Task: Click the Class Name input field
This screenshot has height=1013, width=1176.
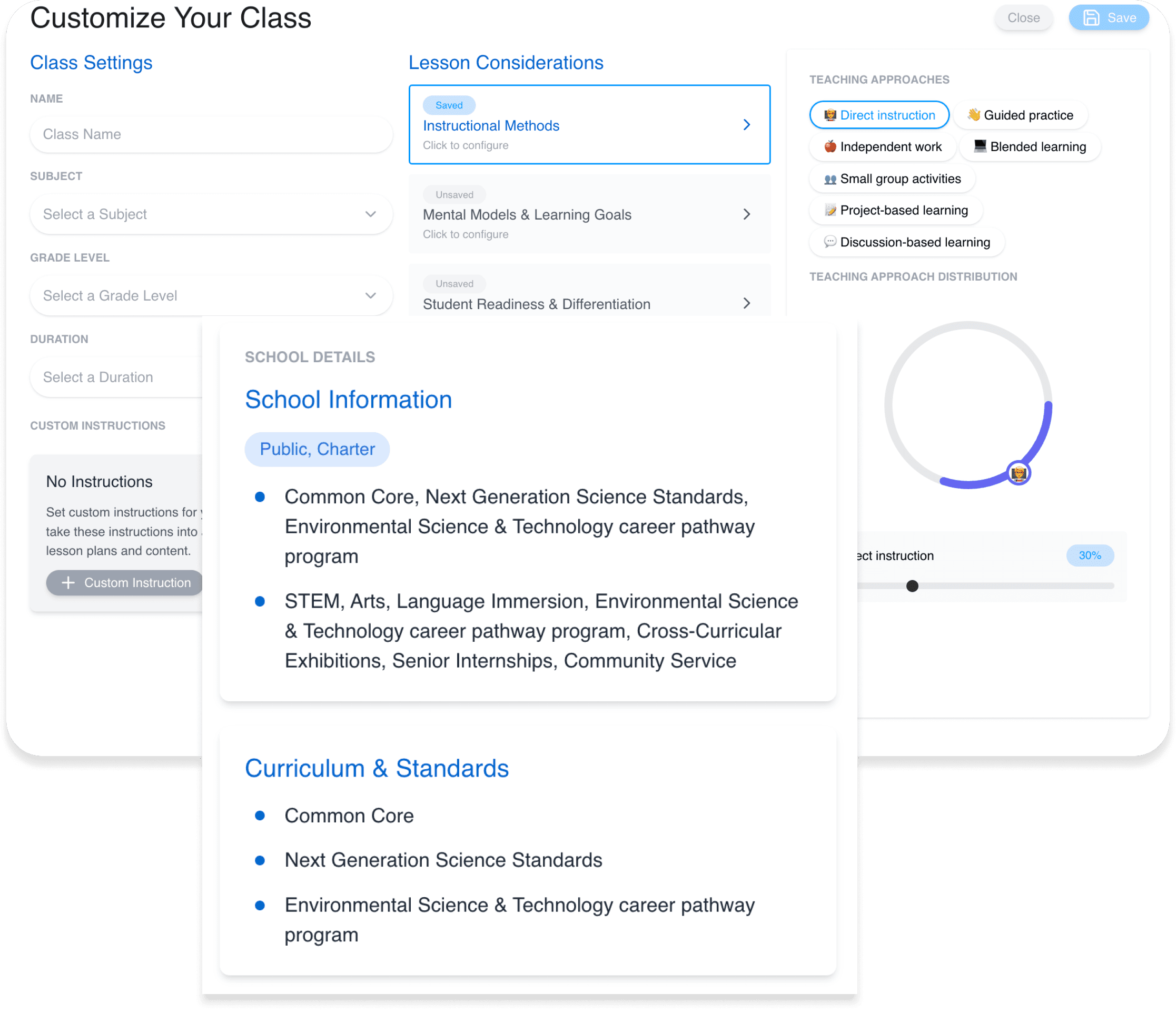Action: [x=209, y=132]
